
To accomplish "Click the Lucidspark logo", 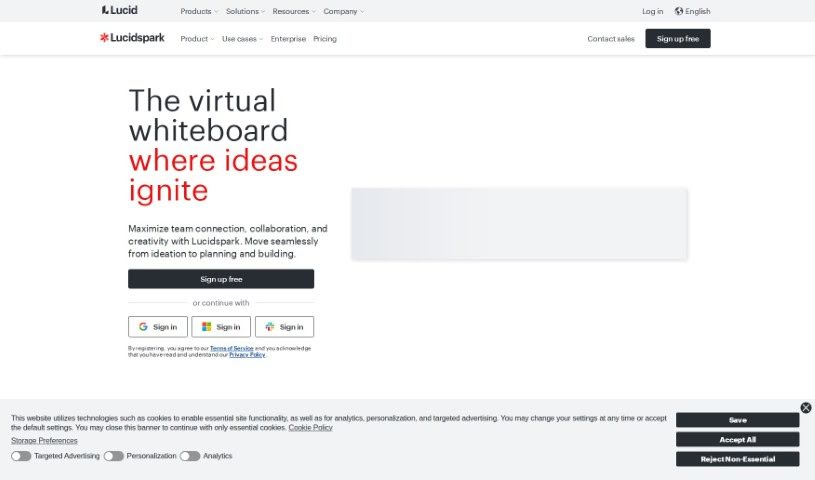I will click(x=132, y=37).
